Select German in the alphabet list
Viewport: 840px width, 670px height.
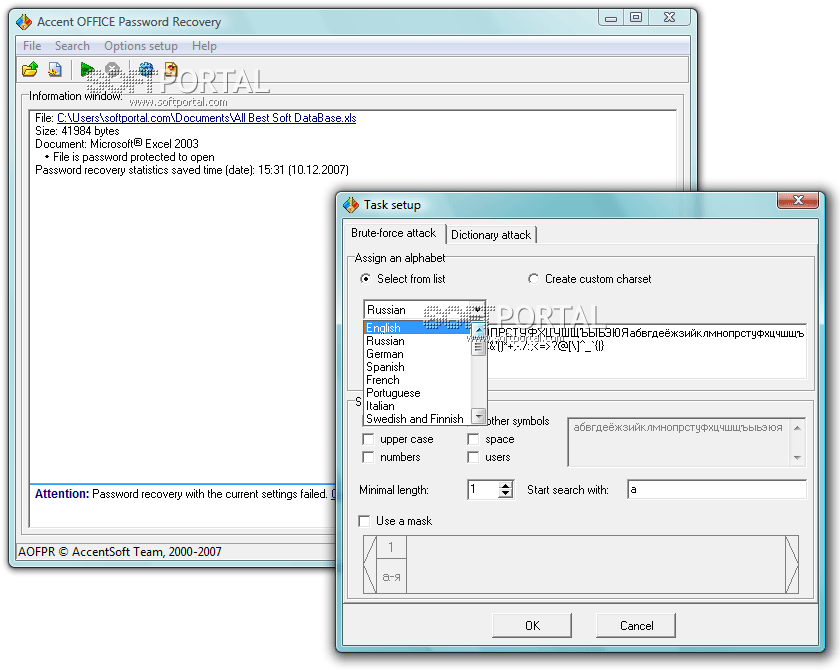click(x=418, y=354)
